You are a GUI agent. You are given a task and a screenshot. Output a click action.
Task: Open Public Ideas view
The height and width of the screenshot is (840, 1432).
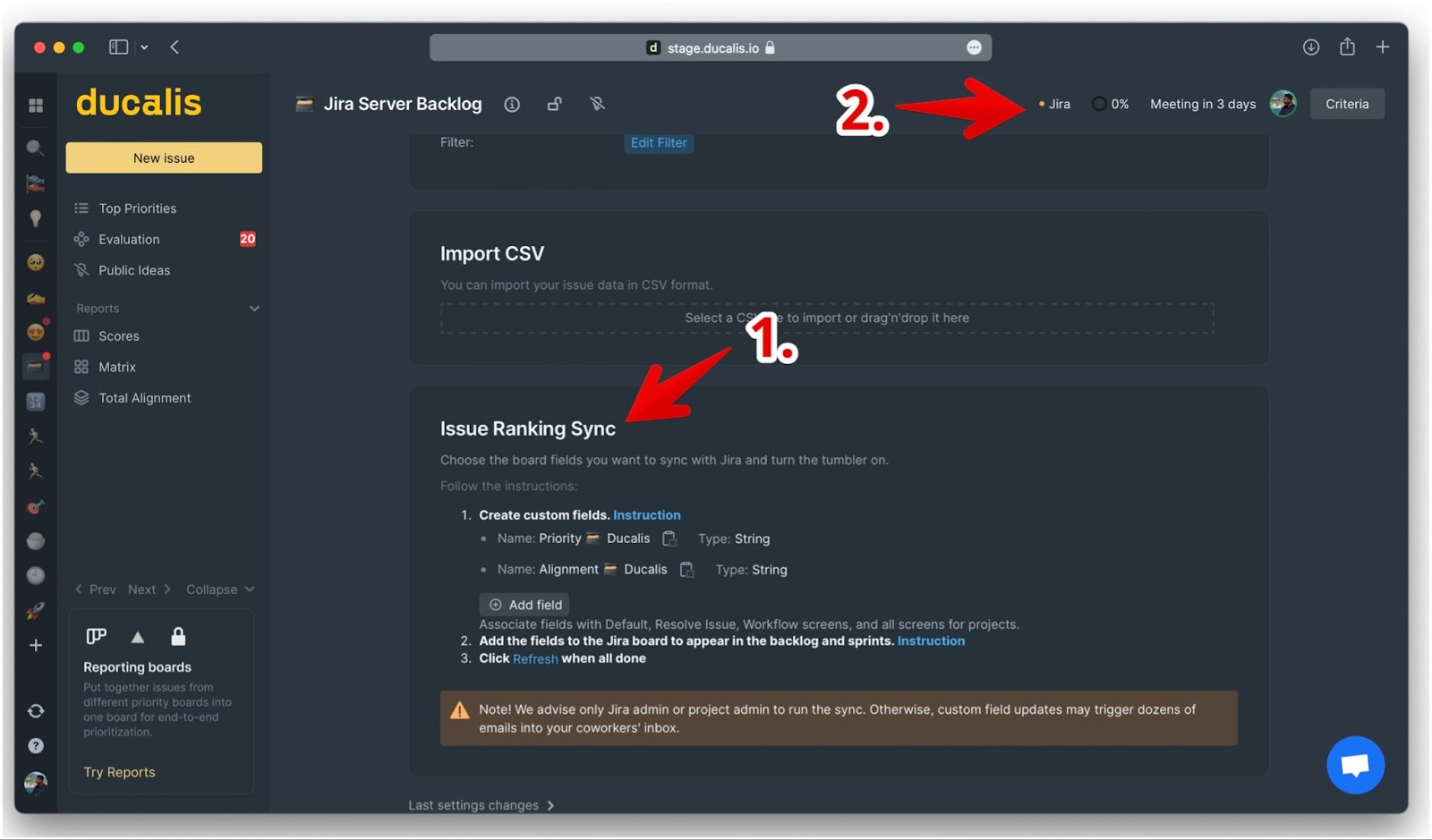[x=133, y=270]
